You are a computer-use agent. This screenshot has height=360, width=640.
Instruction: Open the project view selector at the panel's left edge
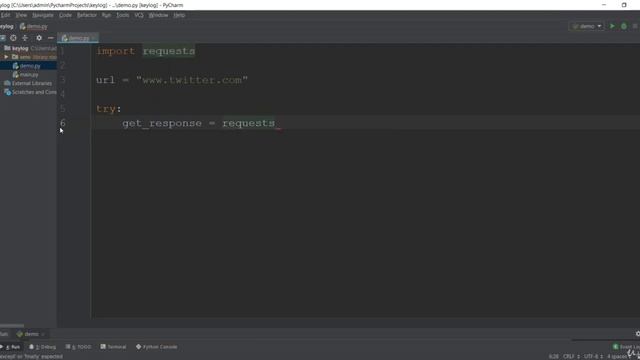coord(2,38)
